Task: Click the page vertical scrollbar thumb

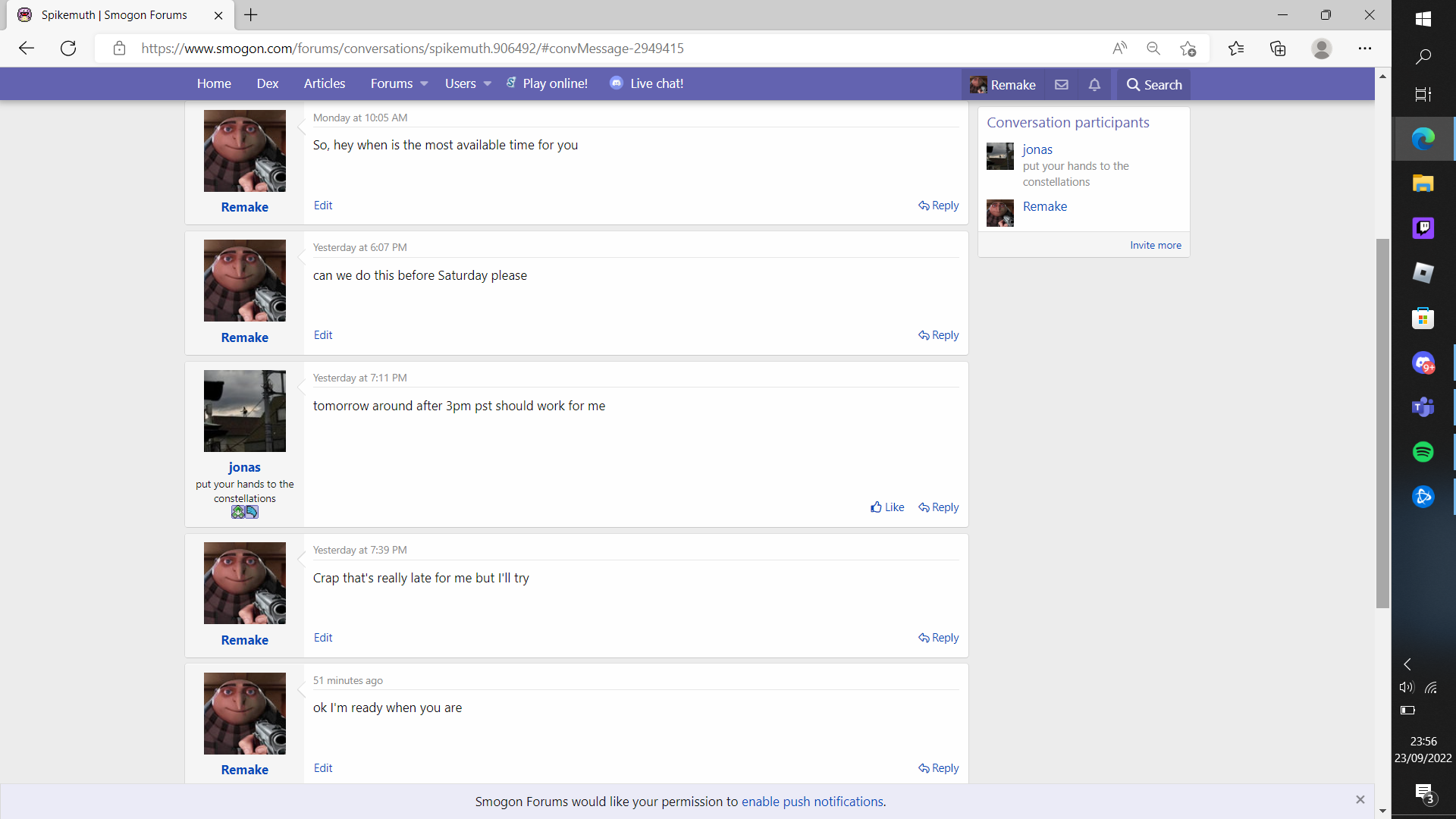Action: [x=1382, y=423]
